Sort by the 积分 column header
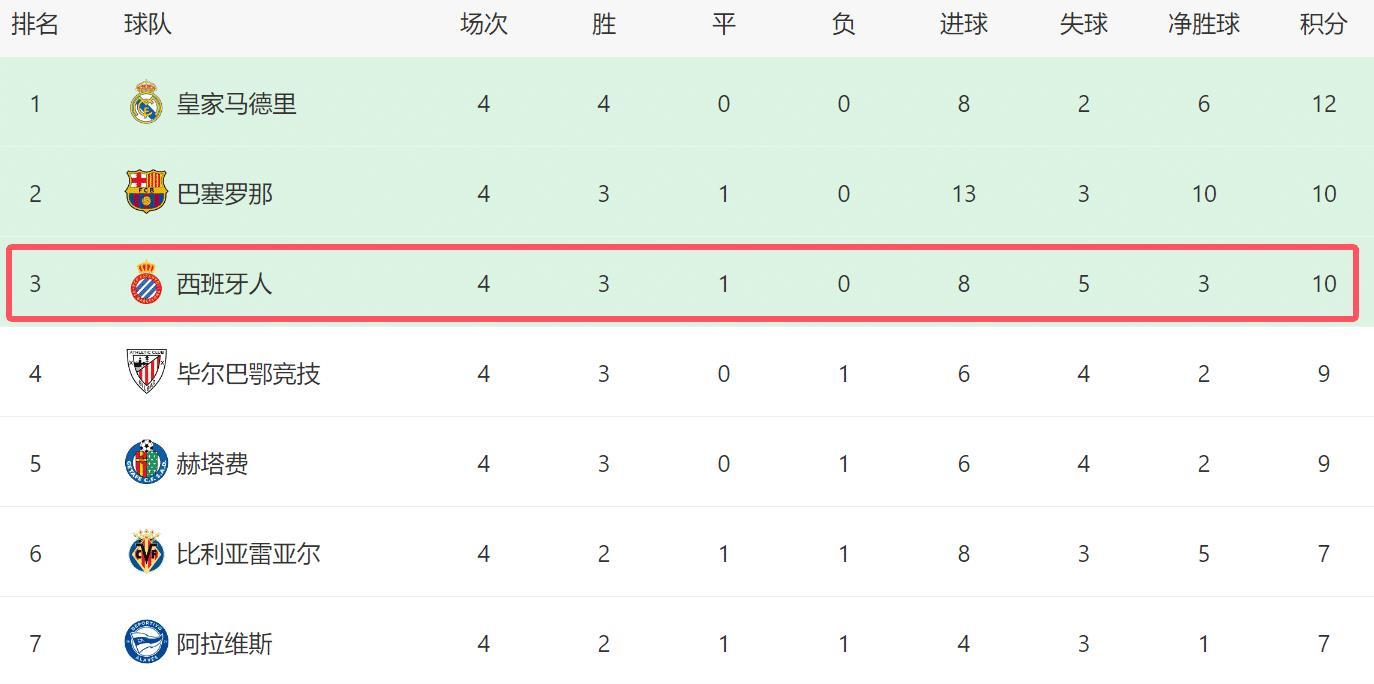This screenshot has height=684, width=1374. (x=1323, y=25)
